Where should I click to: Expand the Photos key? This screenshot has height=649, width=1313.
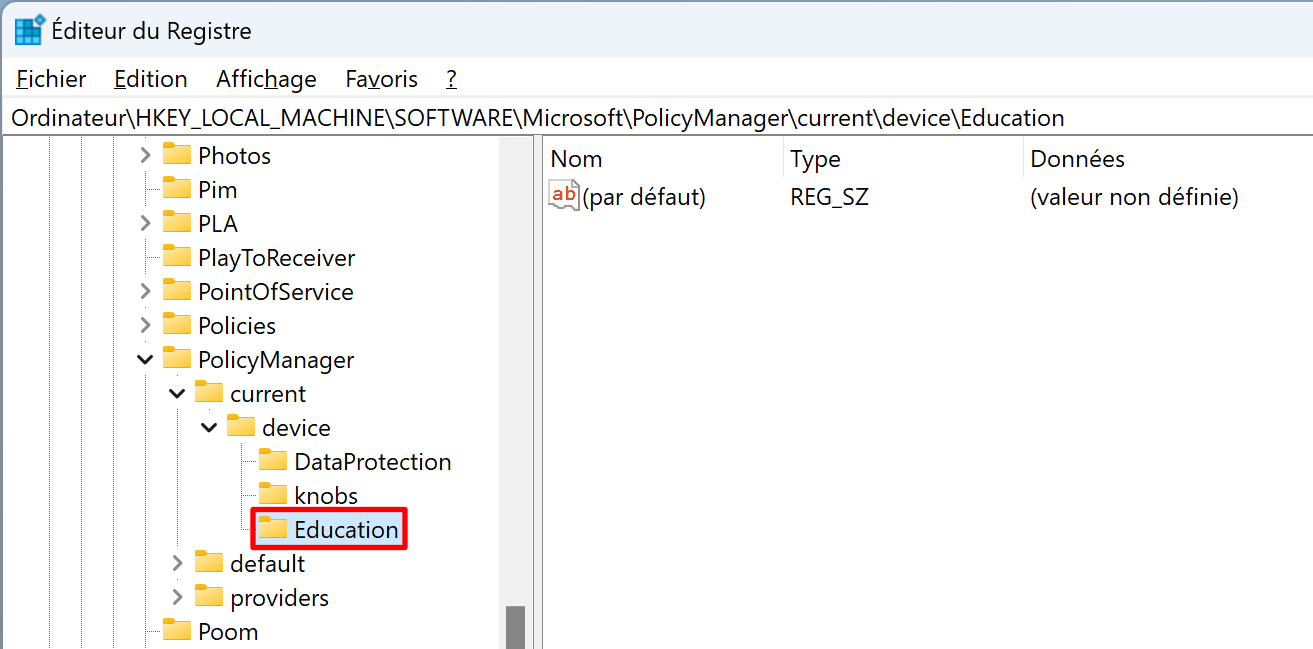145,155
